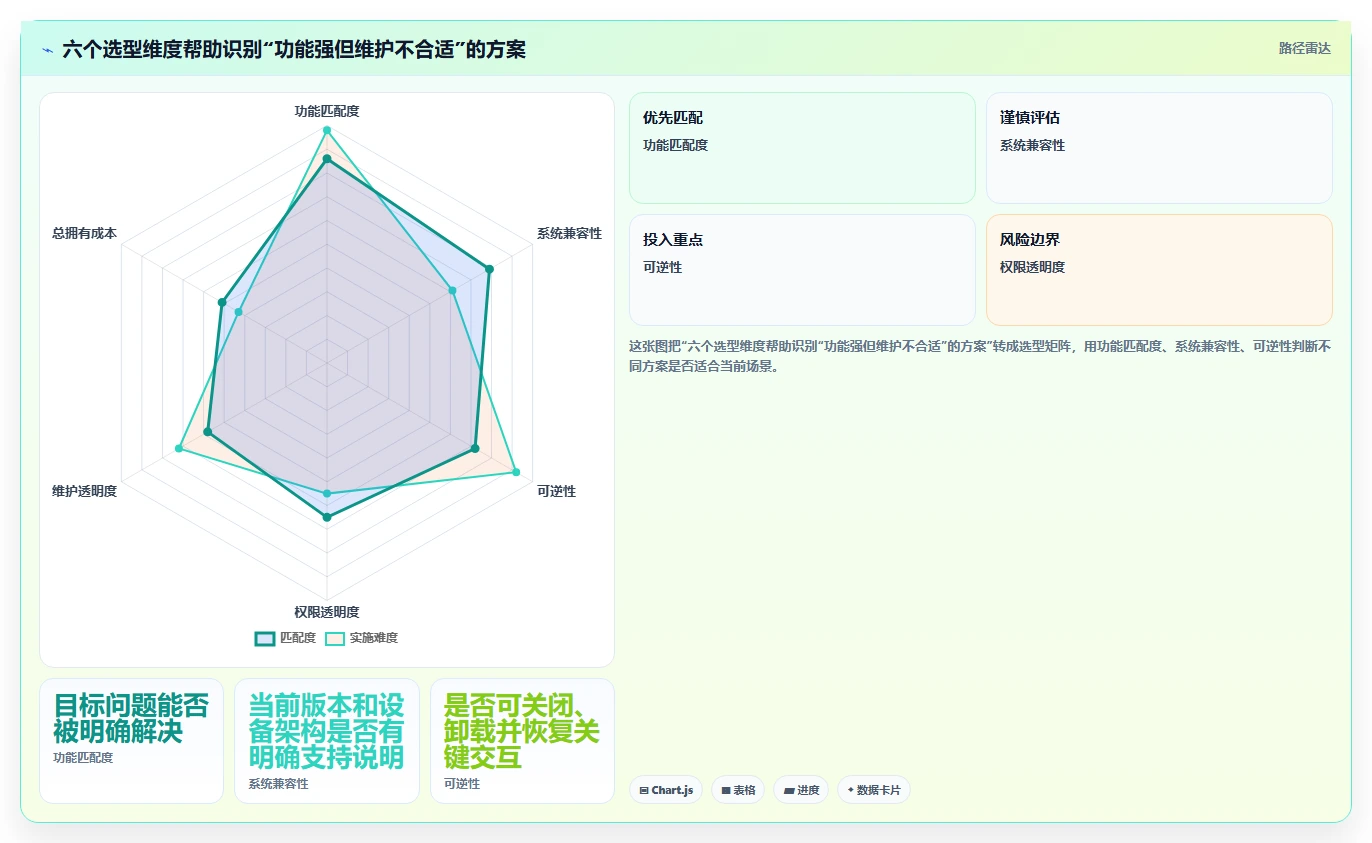Click the 实施难度 point on 维护透明度 axis
Image resolution: width=1372 pixels, height=843 pixels.
click(179, 448)
